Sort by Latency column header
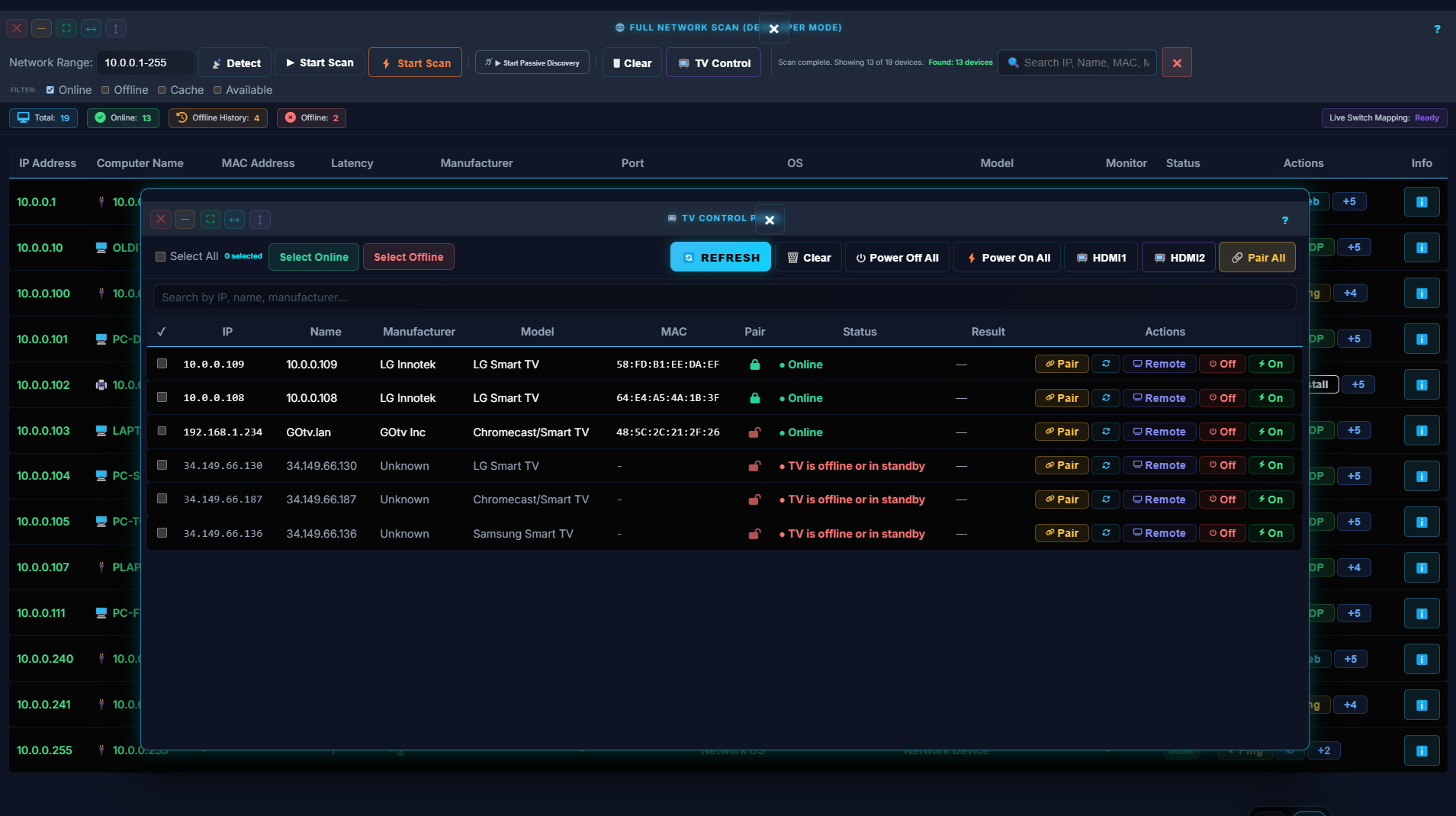Image resolution: width=1456 pixels, height=816 pixels. coord(352,163)
